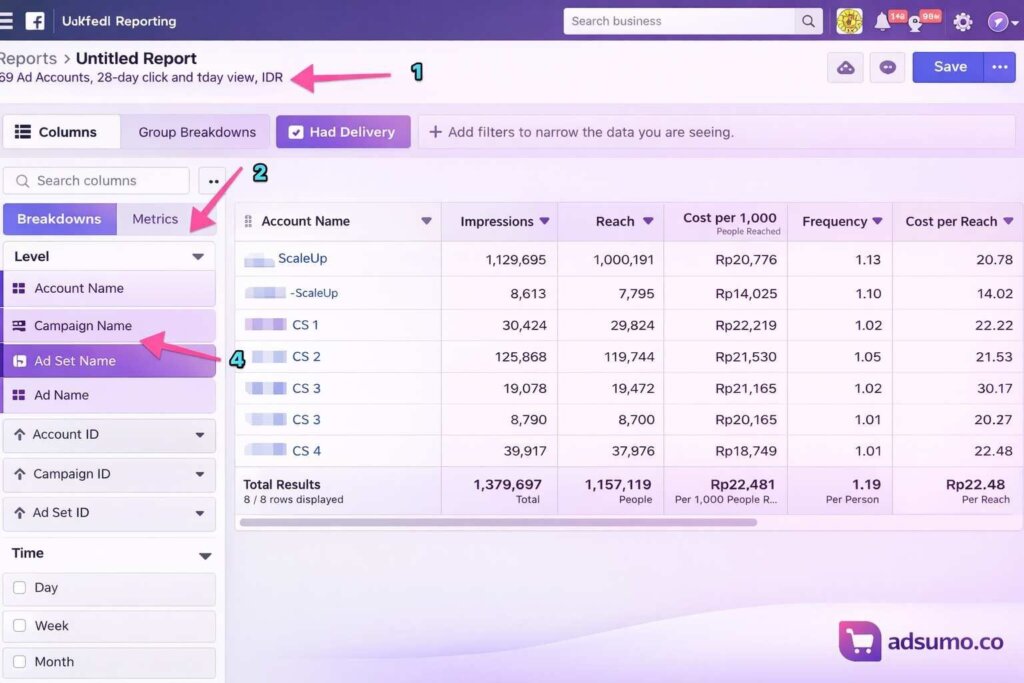Click the chat bubble share icon
This screenshot has height=683, width=1024.
pyautogui.click(x=887, y=67)
